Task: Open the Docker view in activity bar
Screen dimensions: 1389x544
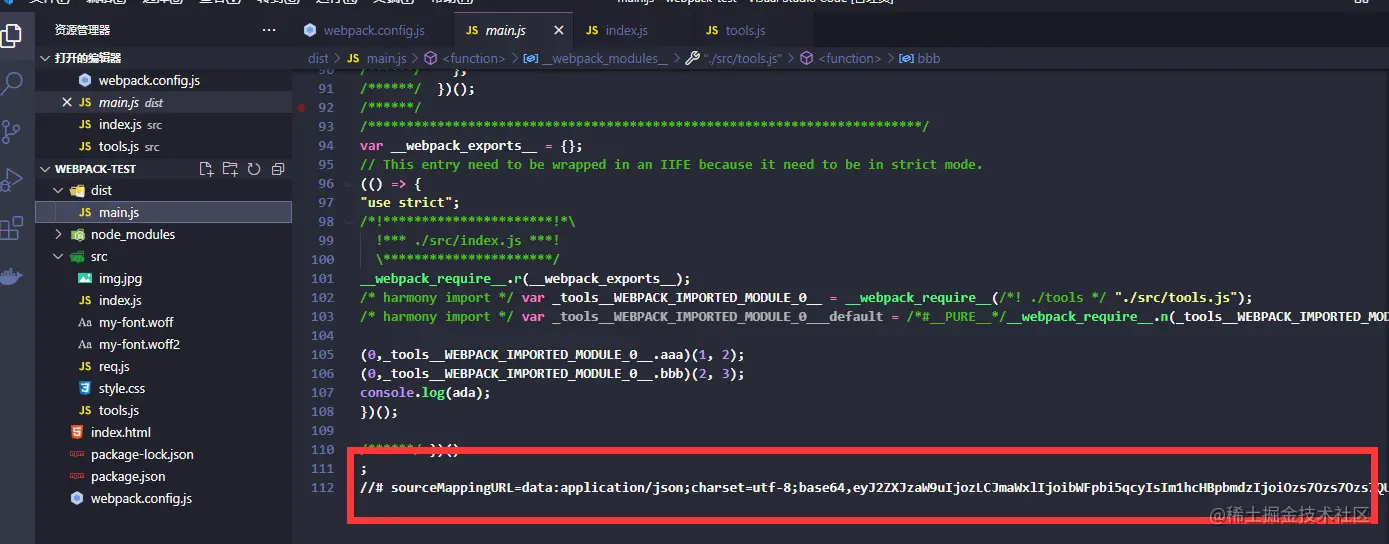Action: 11,277
